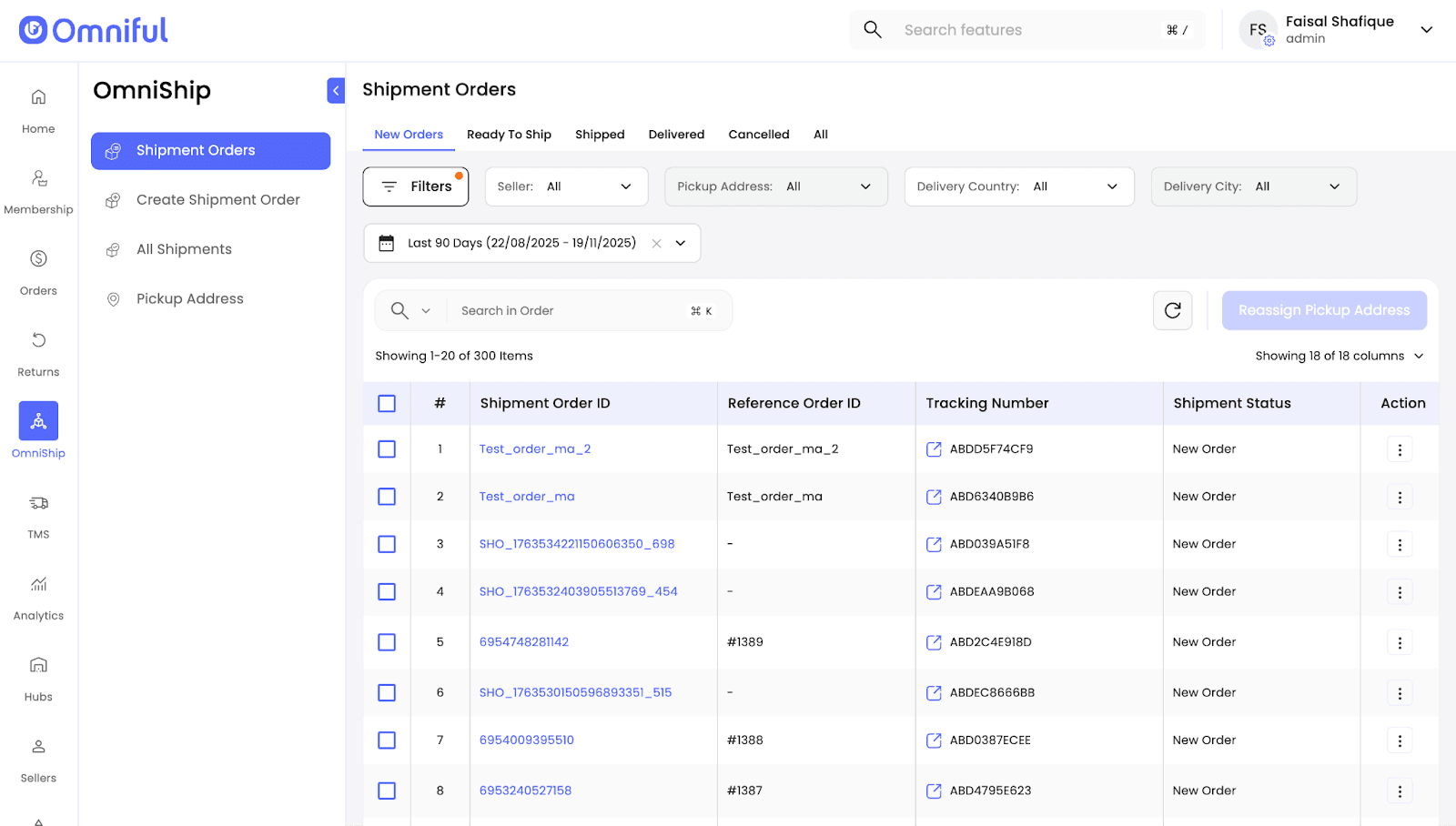Open the Delivery Country dropdown
Screen dimensions: 1456x826
pos(1018,186)
